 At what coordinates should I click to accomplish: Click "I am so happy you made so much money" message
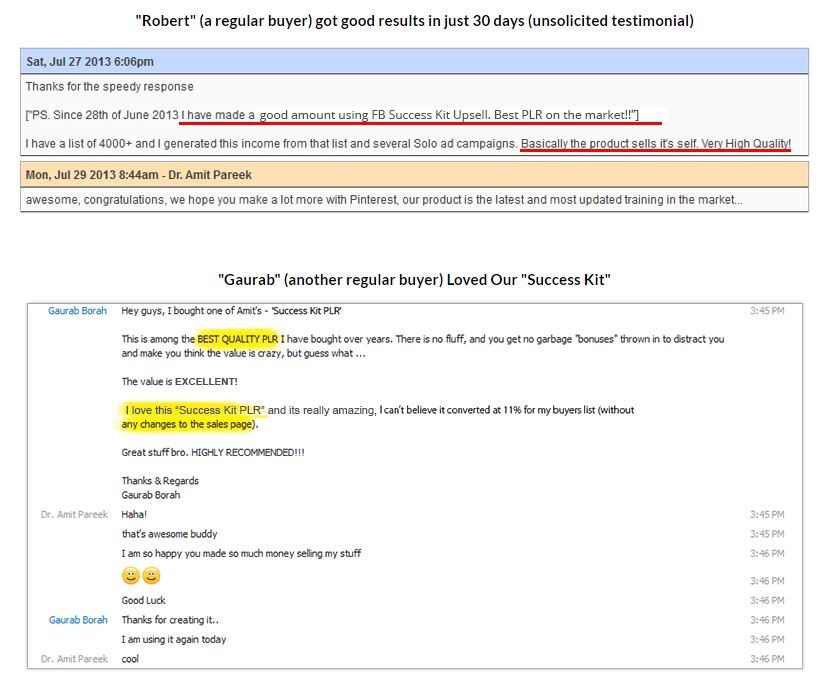click(x=241, y=553)
